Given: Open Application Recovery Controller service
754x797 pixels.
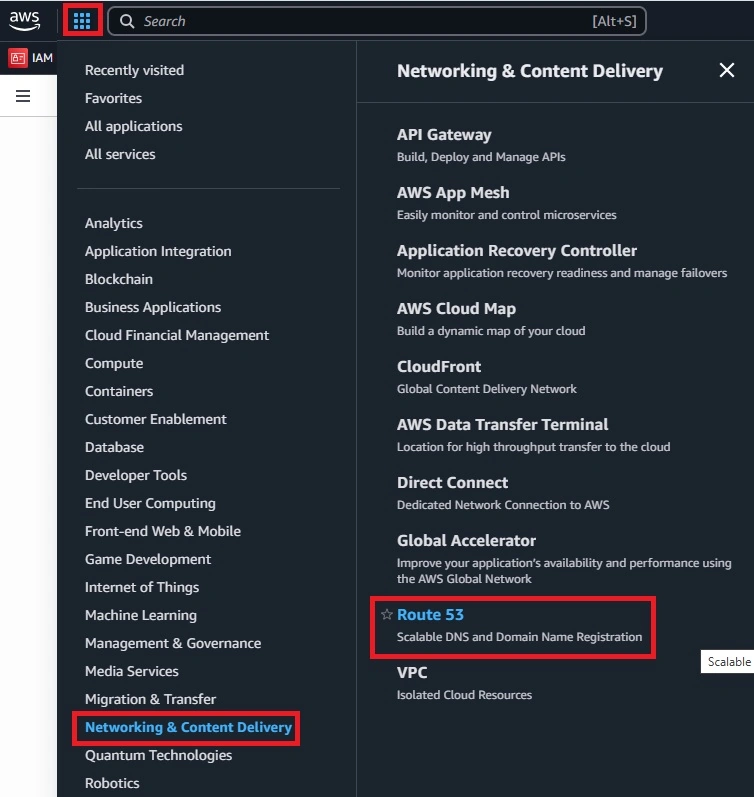Looking at the screenshot, I should point(517,250).
